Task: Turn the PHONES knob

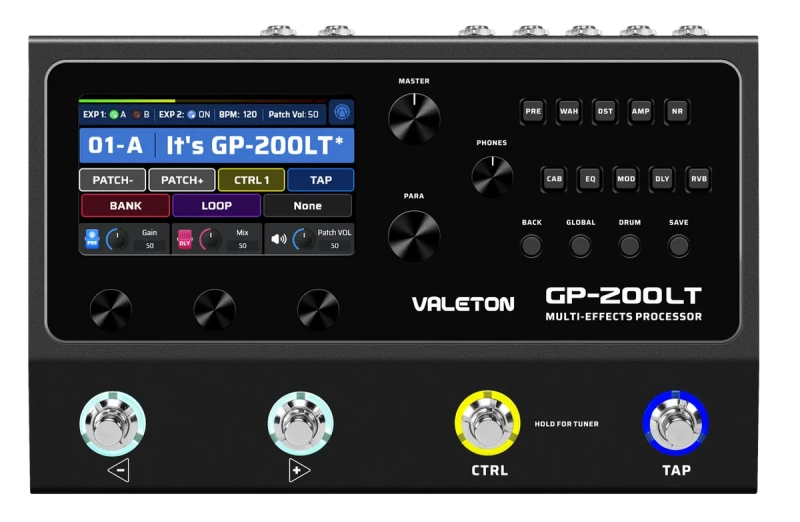Action: [492, 176]
